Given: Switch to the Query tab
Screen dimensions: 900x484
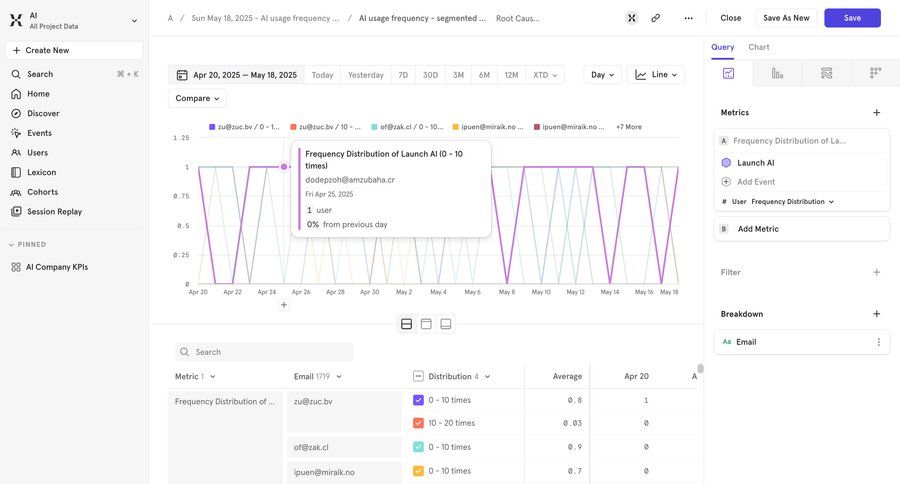Looking at the screenshot, I should point(722,47).
